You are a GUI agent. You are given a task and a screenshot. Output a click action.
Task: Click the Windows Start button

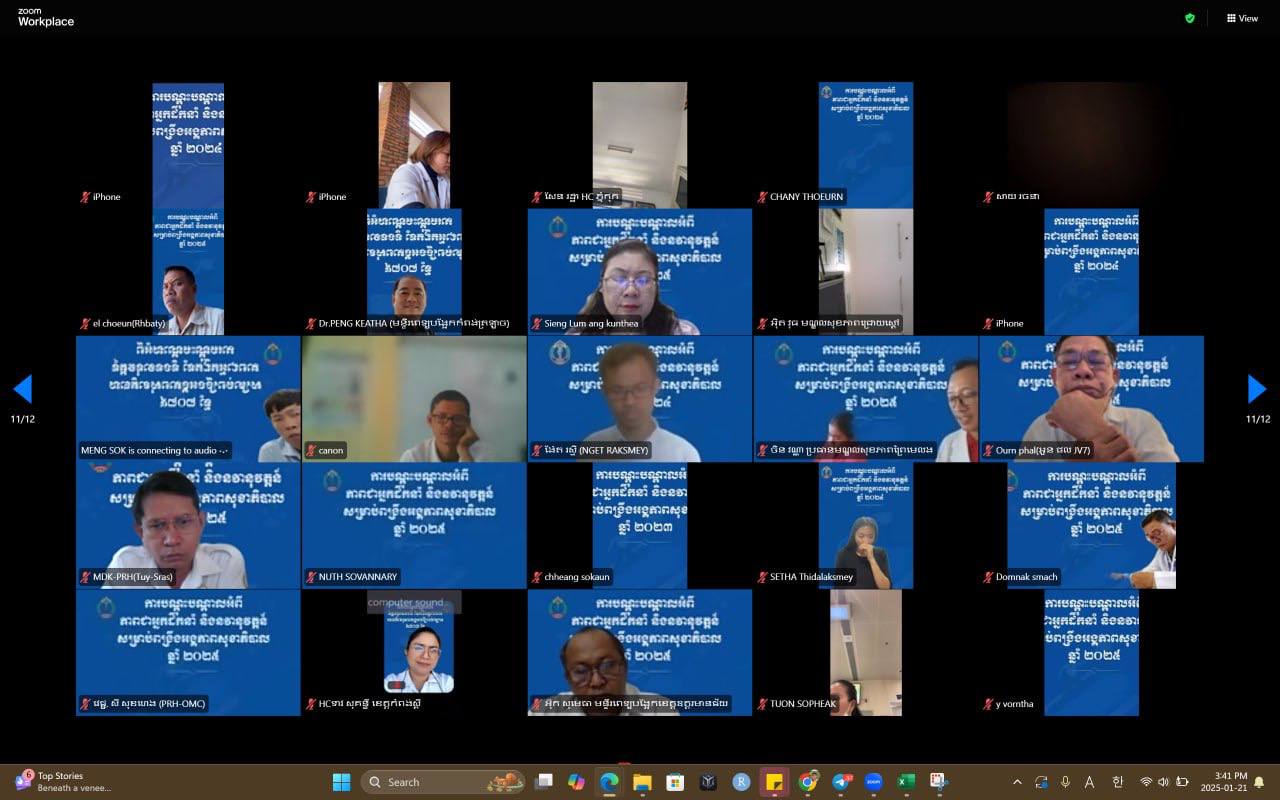click(x=341, y=782)
